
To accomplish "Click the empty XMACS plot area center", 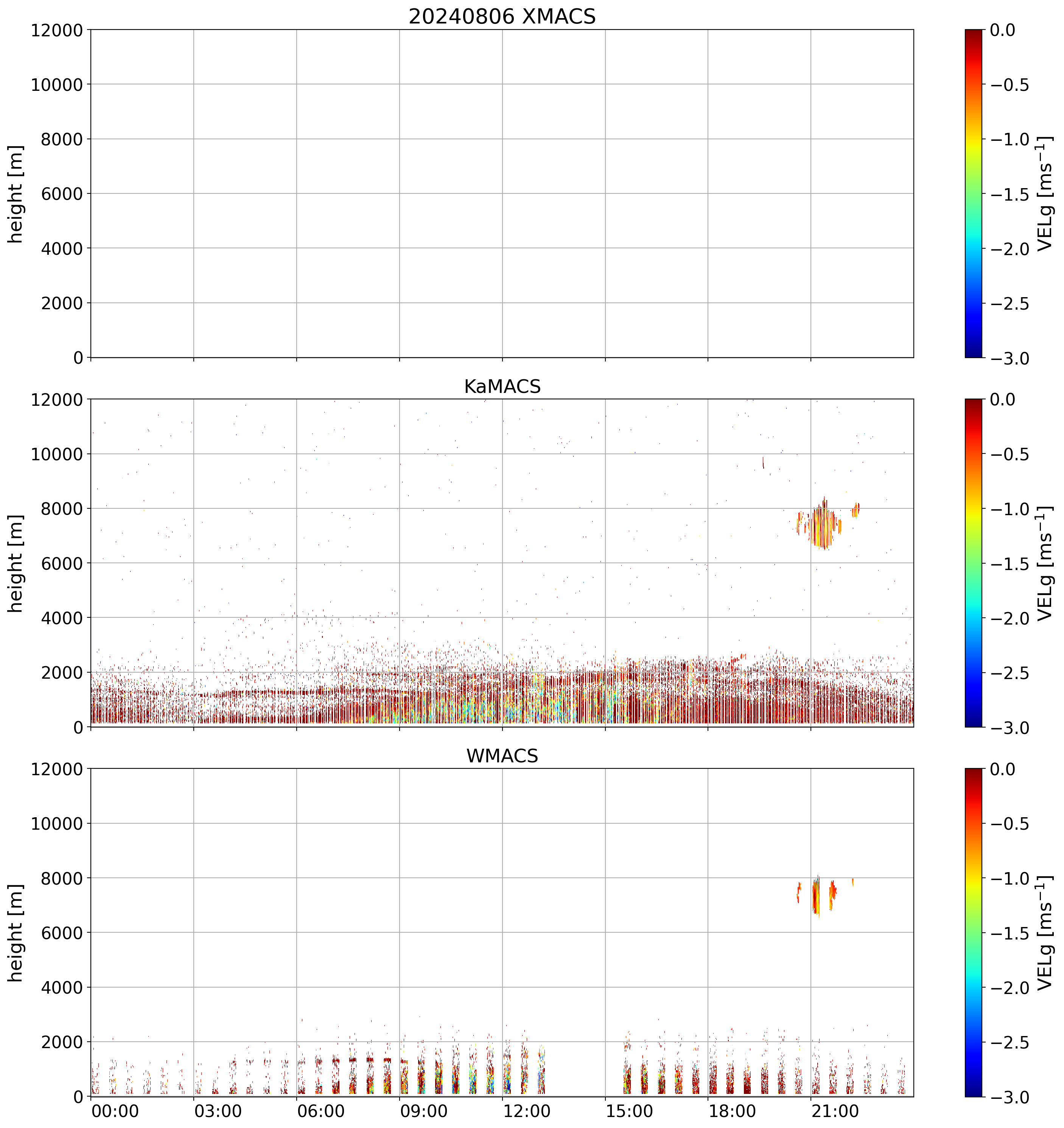I will tap(502, 193).
